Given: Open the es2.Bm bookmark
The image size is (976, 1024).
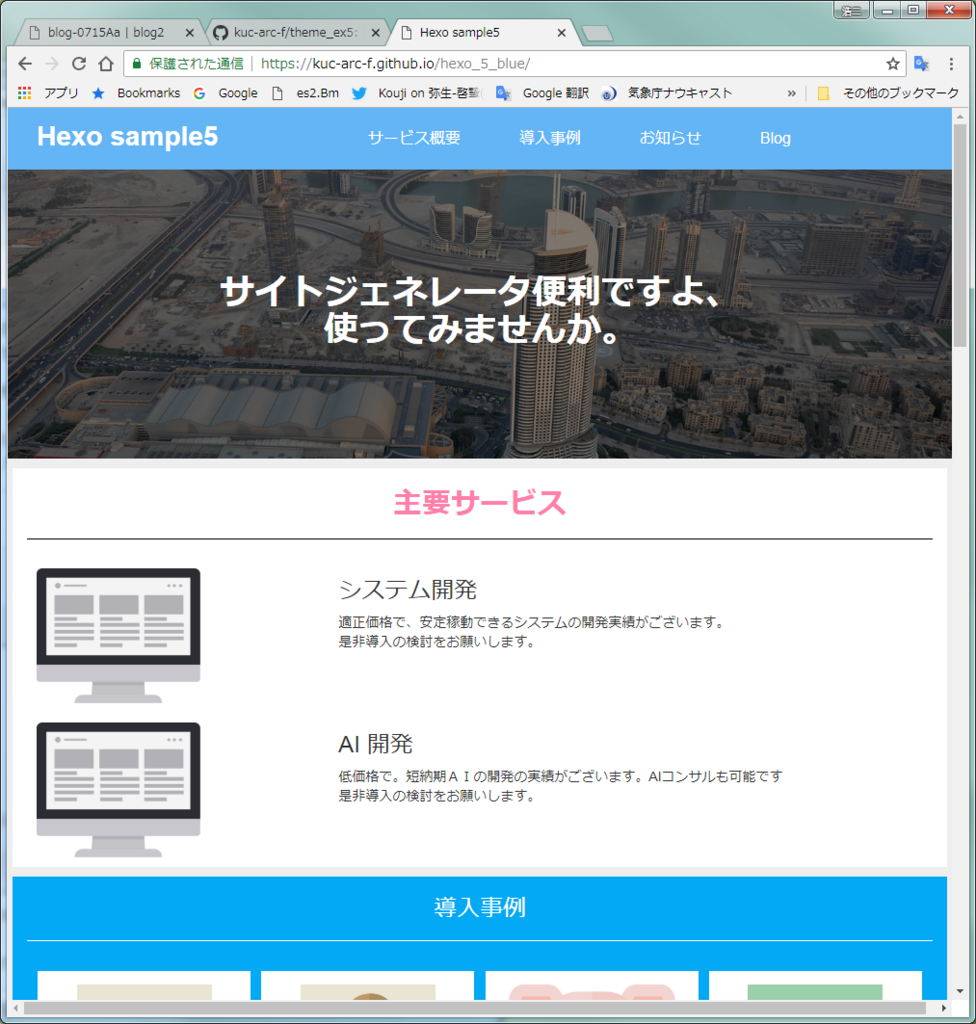Looking at the screenshot, I should (x=305, y=93).
